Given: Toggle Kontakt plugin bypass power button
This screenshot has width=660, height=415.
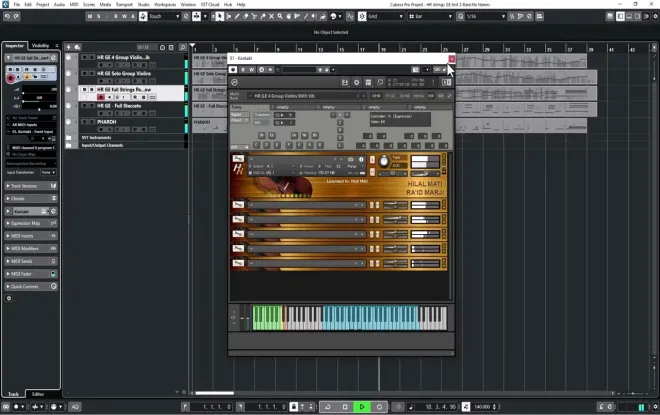Looking at the screenshot, I should click(233, 69).
